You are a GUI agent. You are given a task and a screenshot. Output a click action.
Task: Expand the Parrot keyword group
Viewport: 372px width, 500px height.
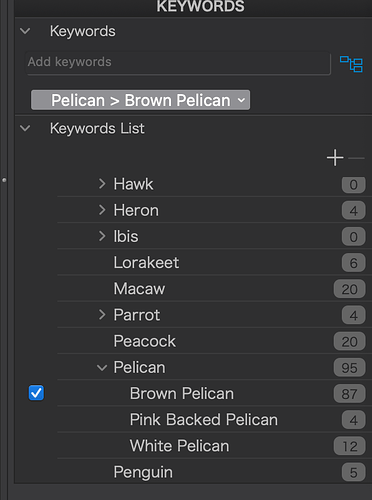click(x=102, y=315)
